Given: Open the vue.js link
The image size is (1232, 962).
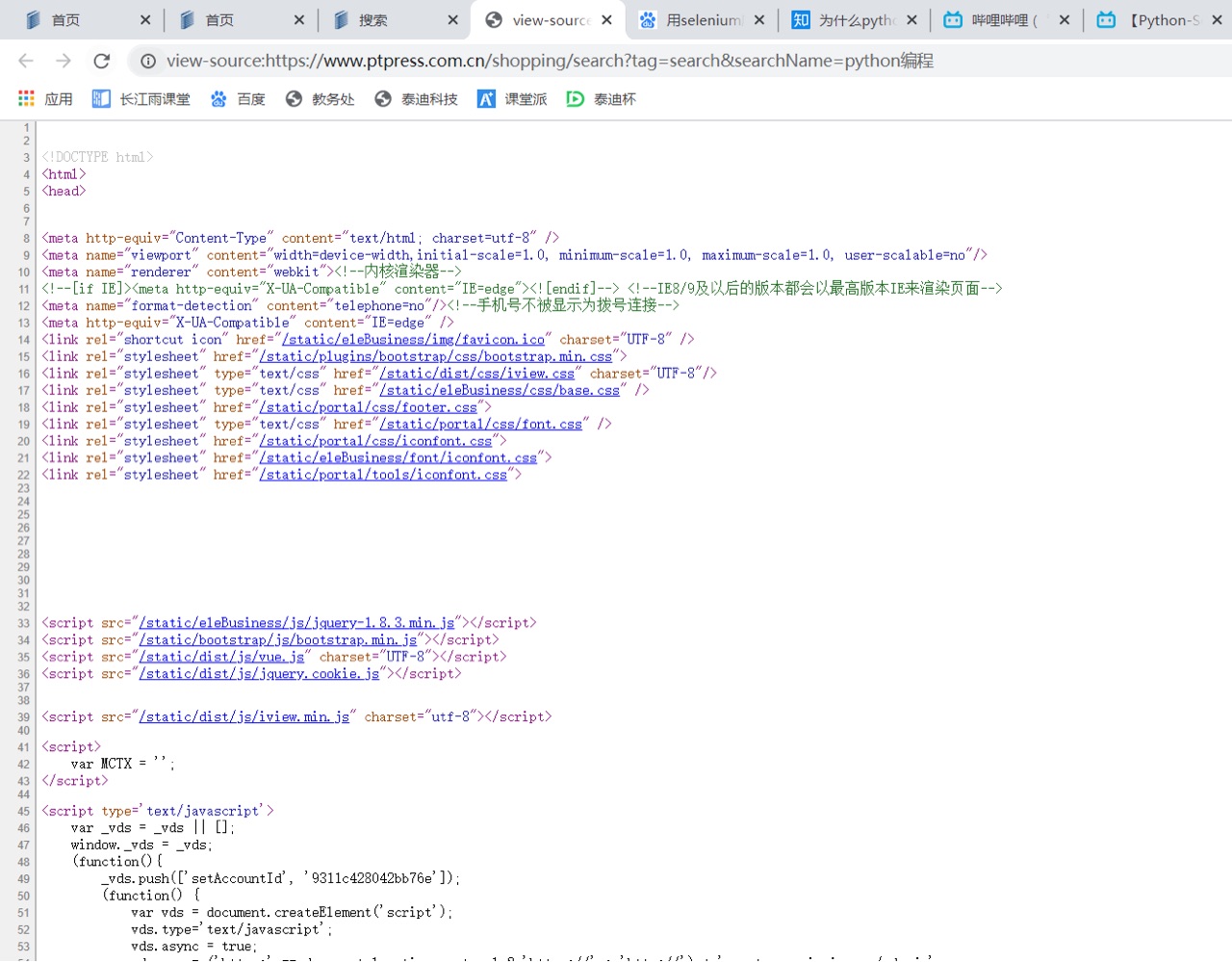Looking at the screenshot, I should (x=221, y=657).
